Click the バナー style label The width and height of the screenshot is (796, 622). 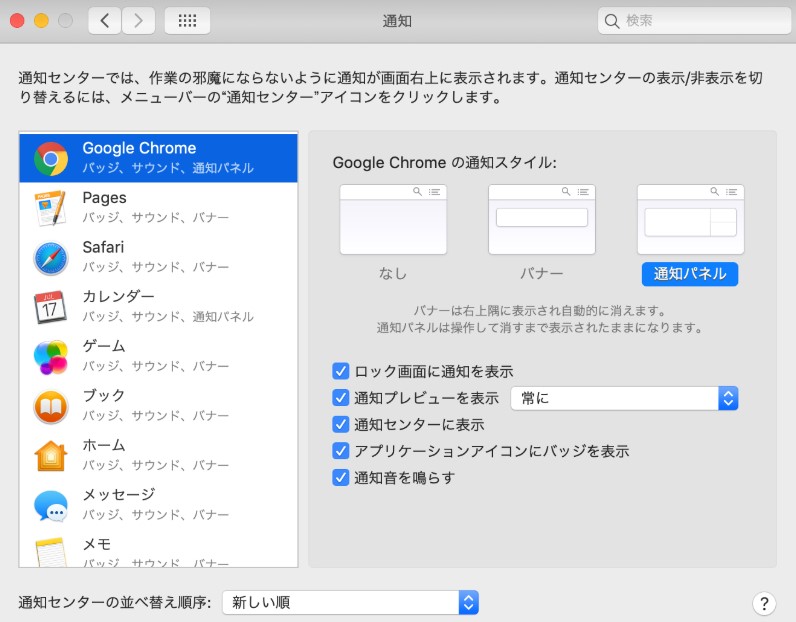[542, 274]
